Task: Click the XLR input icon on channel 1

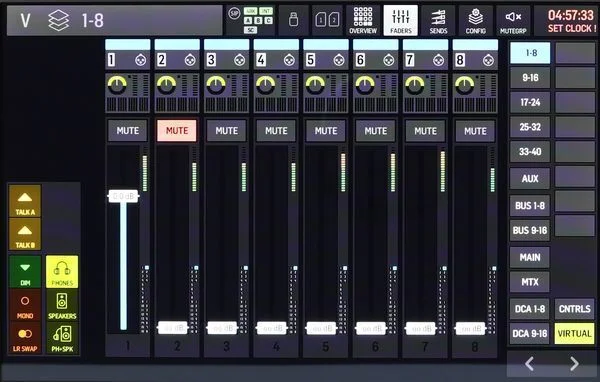Action: tap(140, 60)
